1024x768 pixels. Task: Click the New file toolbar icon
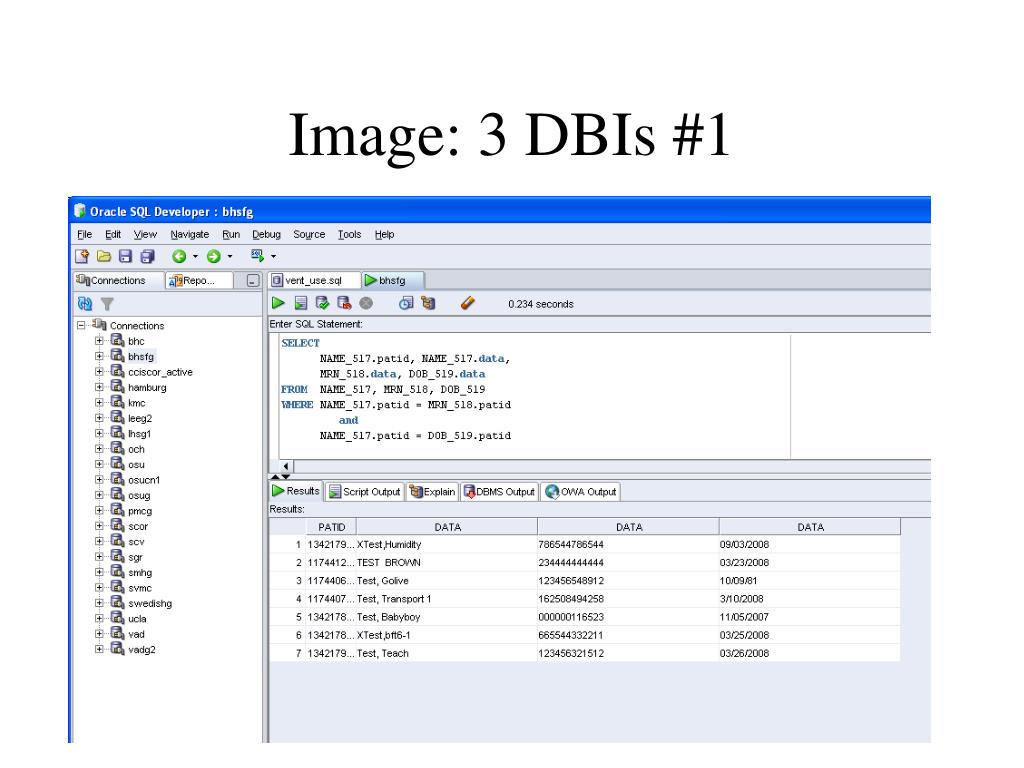[82, 257]
